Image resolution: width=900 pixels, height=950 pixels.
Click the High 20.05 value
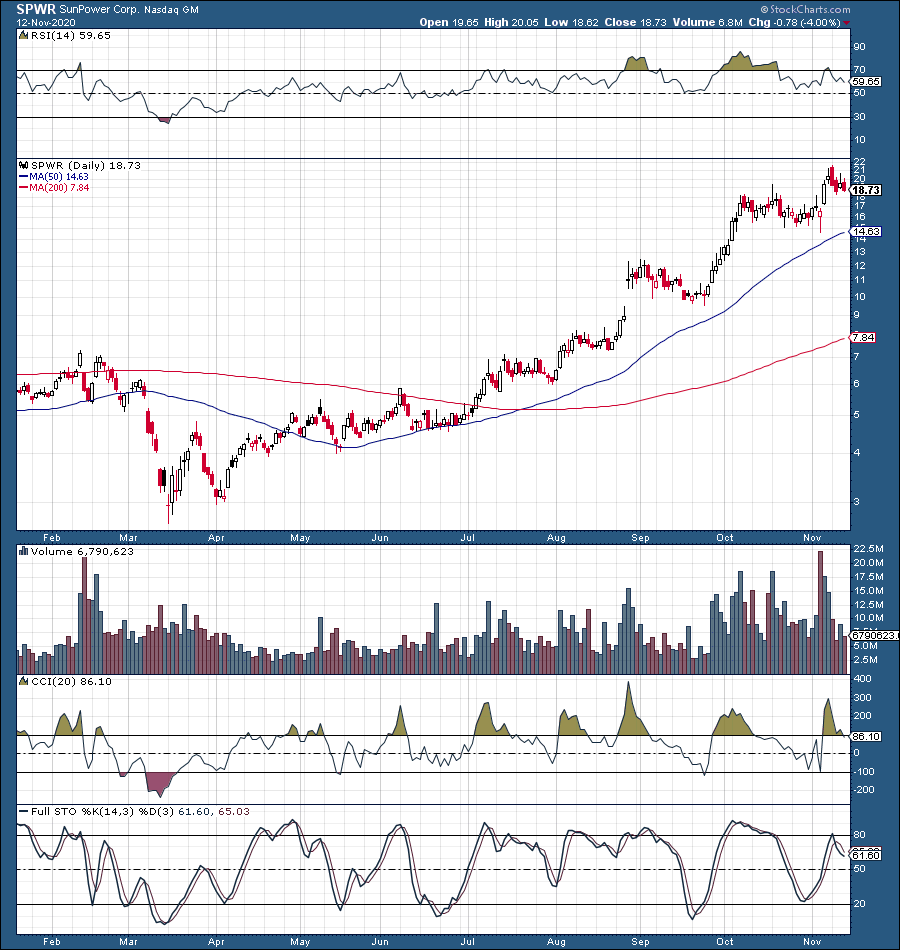[511, 22]
